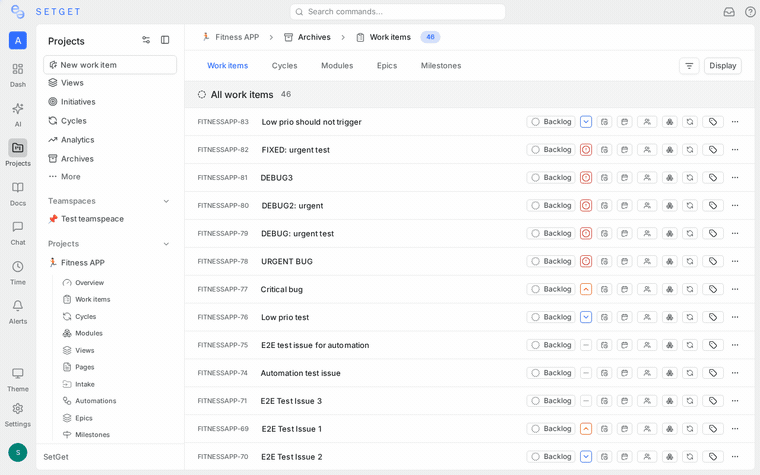Viewport: 760px width, 475px height.
Task: Open Backlog state dropdown for Critical bug
Action: [551, 289]
